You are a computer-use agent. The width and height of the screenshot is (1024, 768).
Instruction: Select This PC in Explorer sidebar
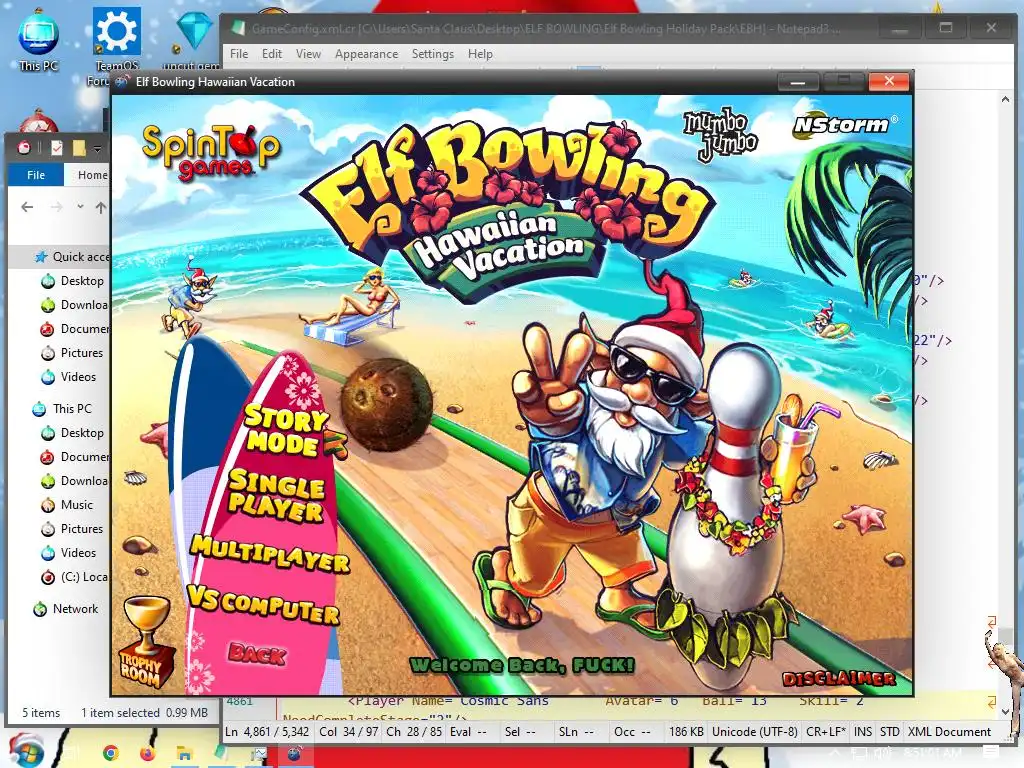point(63,409)
